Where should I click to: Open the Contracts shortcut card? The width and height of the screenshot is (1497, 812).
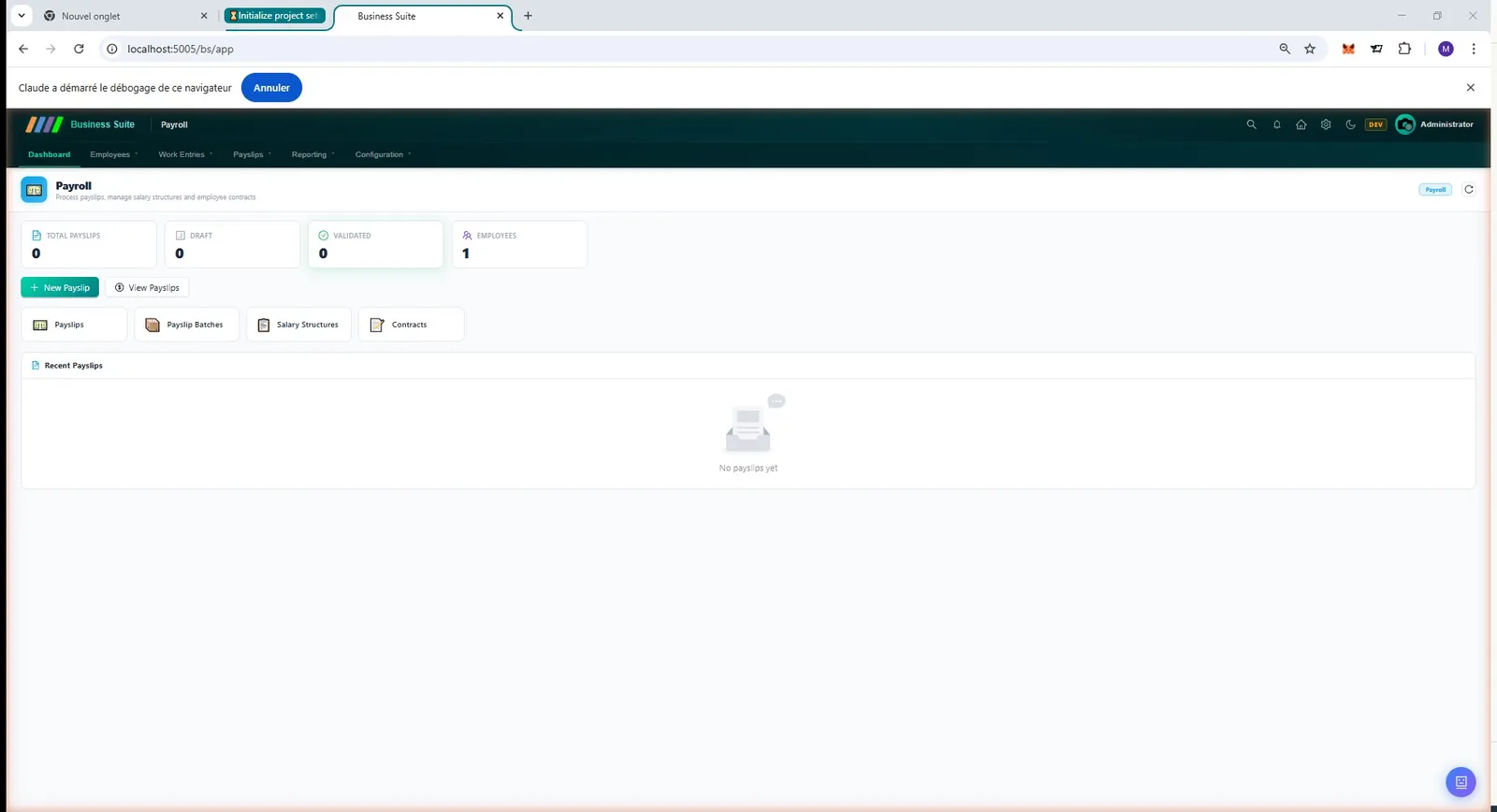point(411,325)
